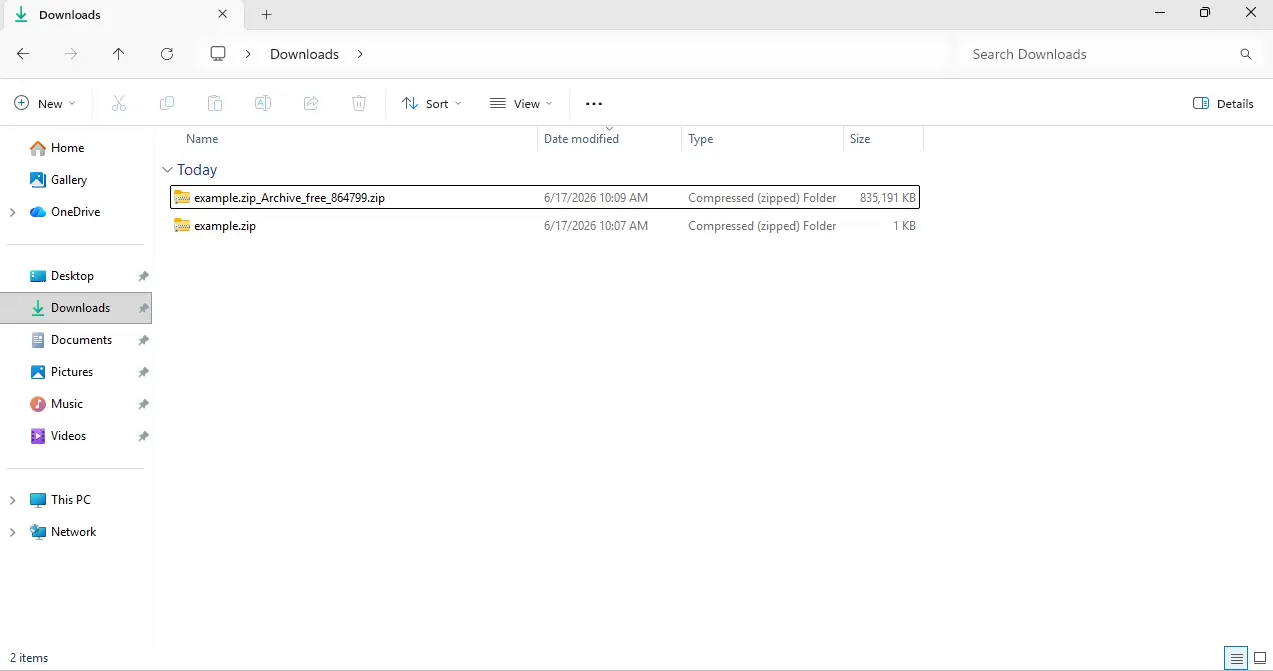This screenshot has width=1273, height=671.
Task: Expand the Network tree node
Action: click(12, 532)
